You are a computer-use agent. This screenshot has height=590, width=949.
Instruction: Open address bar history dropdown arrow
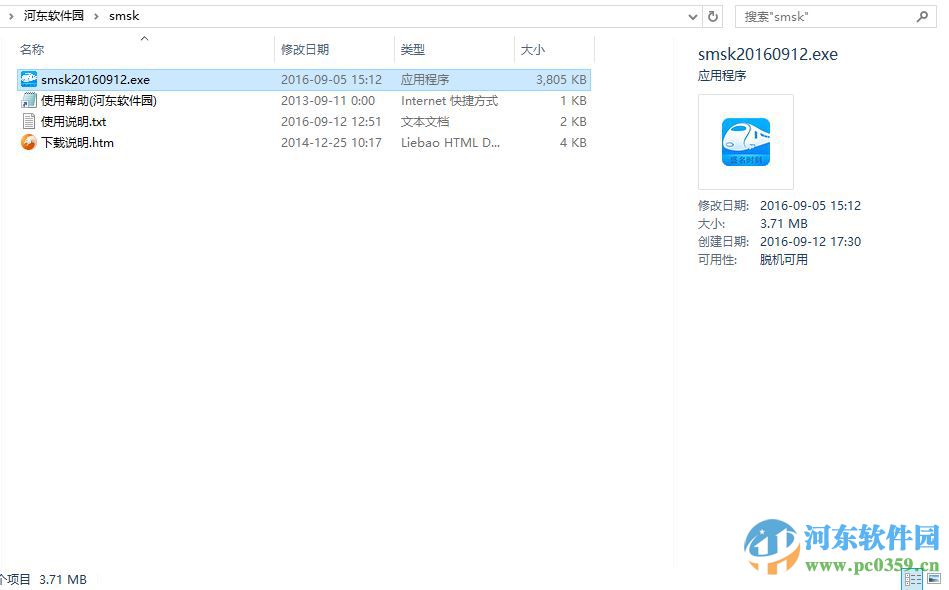(693, 17)
